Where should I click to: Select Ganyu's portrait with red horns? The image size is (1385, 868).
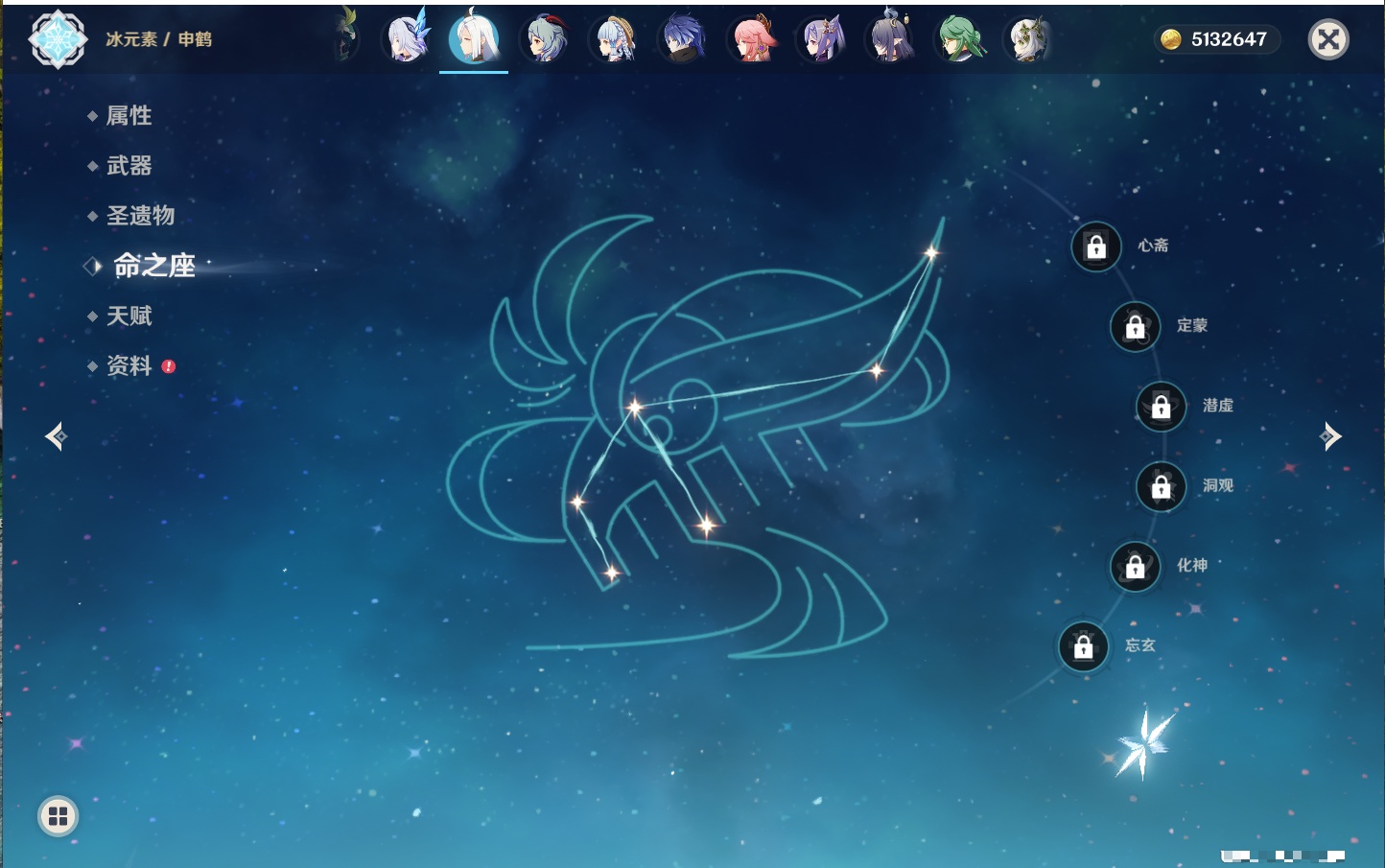click(545, 40)
